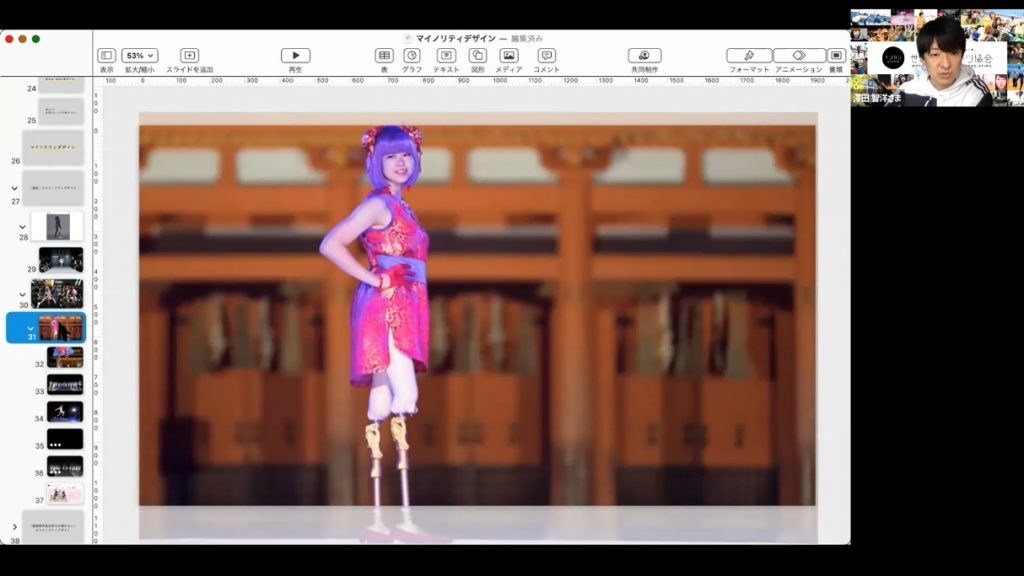Select highlighted slide 31 thumbnail

pos(61,327)
